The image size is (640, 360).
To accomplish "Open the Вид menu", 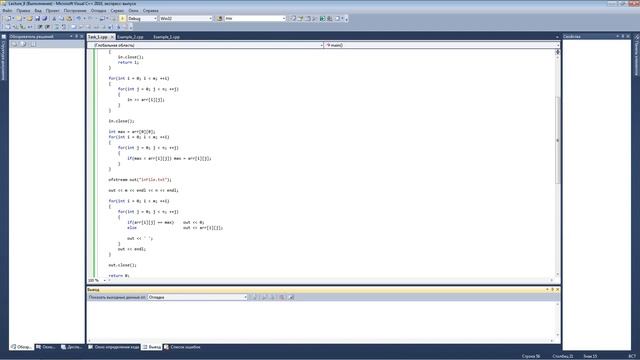I will (x=38, y=11).
